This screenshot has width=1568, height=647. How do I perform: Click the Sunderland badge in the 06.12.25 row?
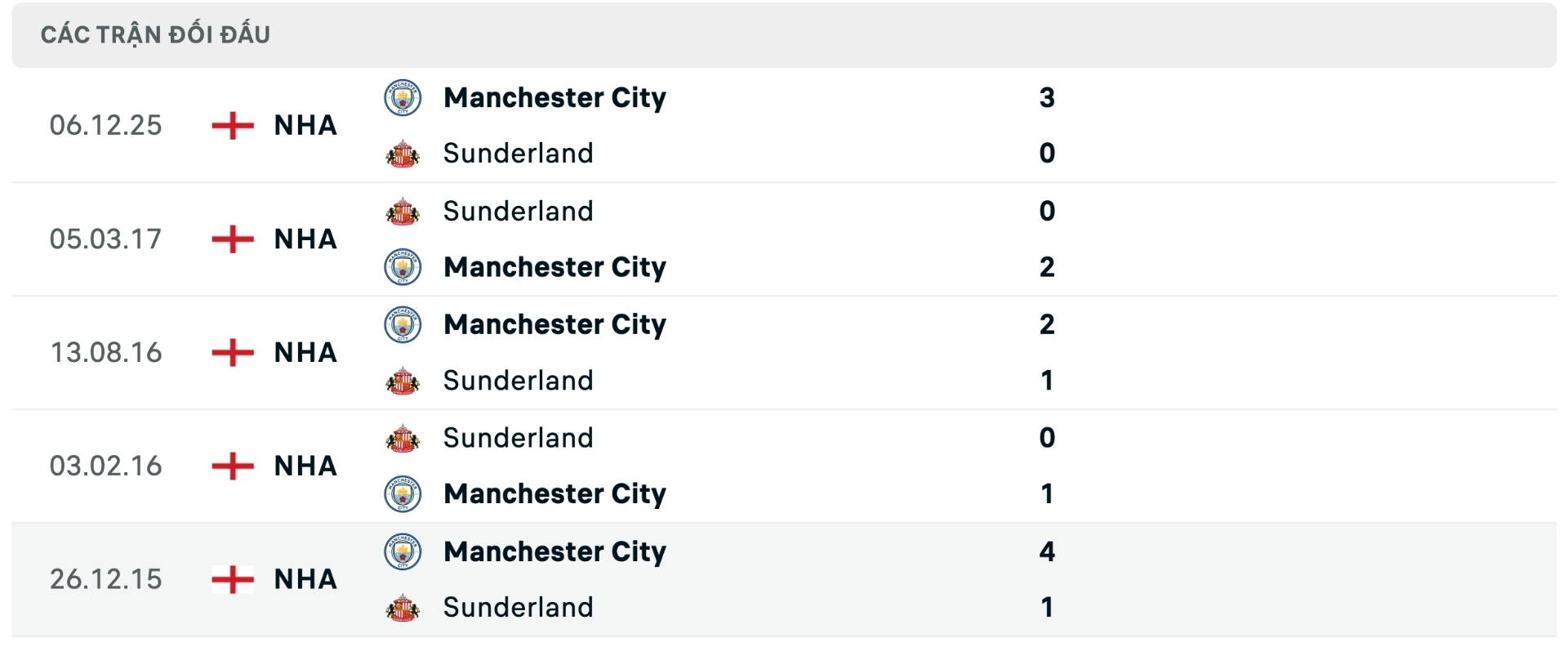[403, 154]
